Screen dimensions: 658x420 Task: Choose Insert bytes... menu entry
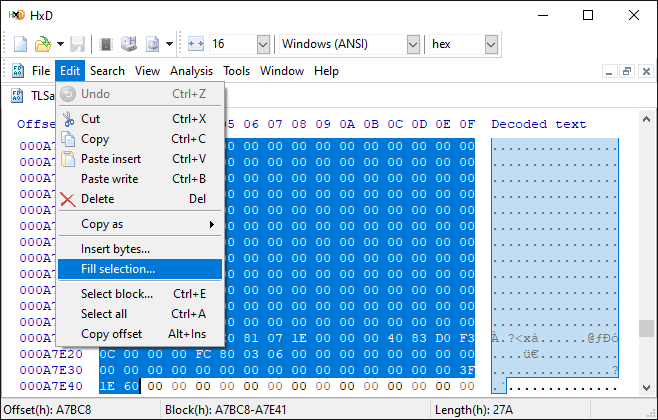click(x=140, y=249)
